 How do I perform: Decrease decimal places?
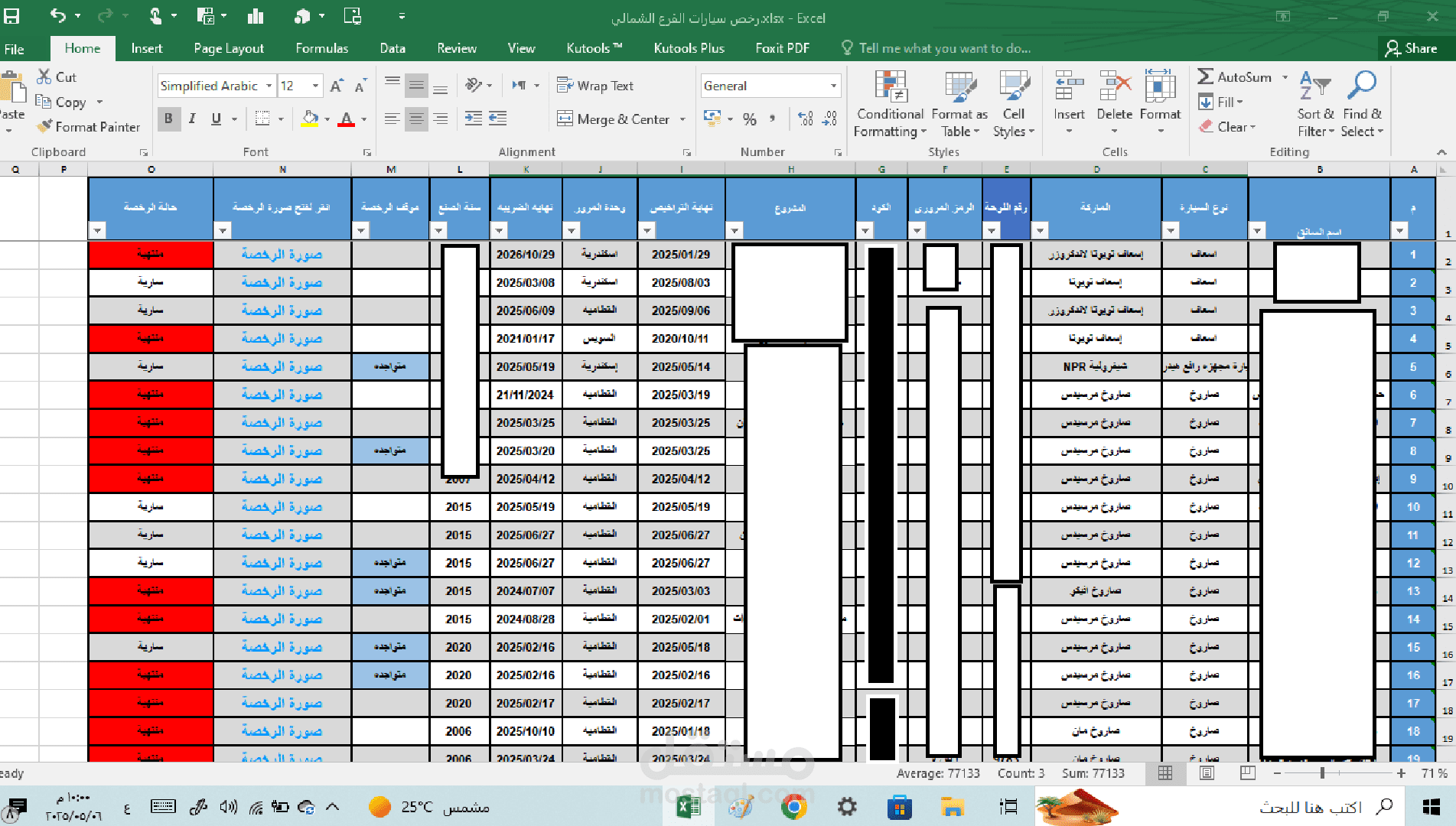830,119
